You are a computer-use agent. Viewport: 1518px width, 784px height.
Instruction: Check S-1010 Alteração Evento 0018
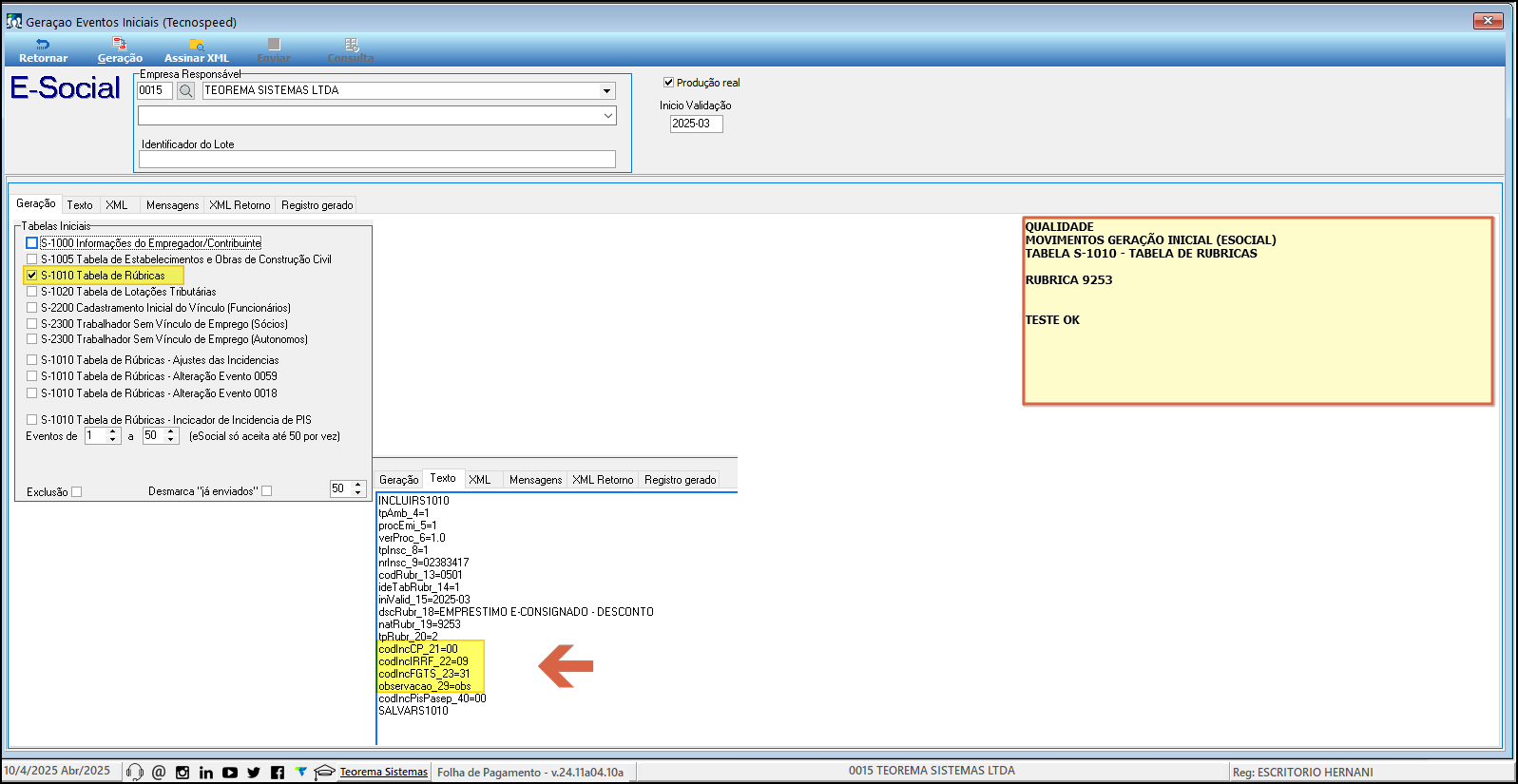pyautogui.click(x=31, y=393)
